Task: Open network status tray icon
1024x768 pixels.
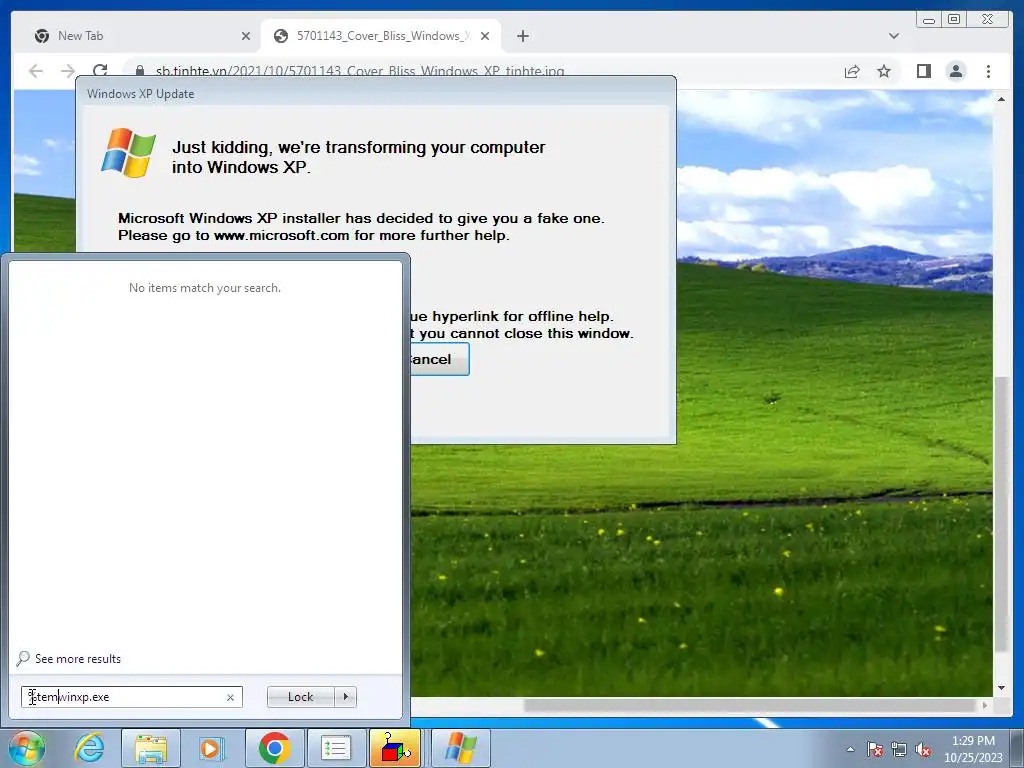Action: point(899,749)
